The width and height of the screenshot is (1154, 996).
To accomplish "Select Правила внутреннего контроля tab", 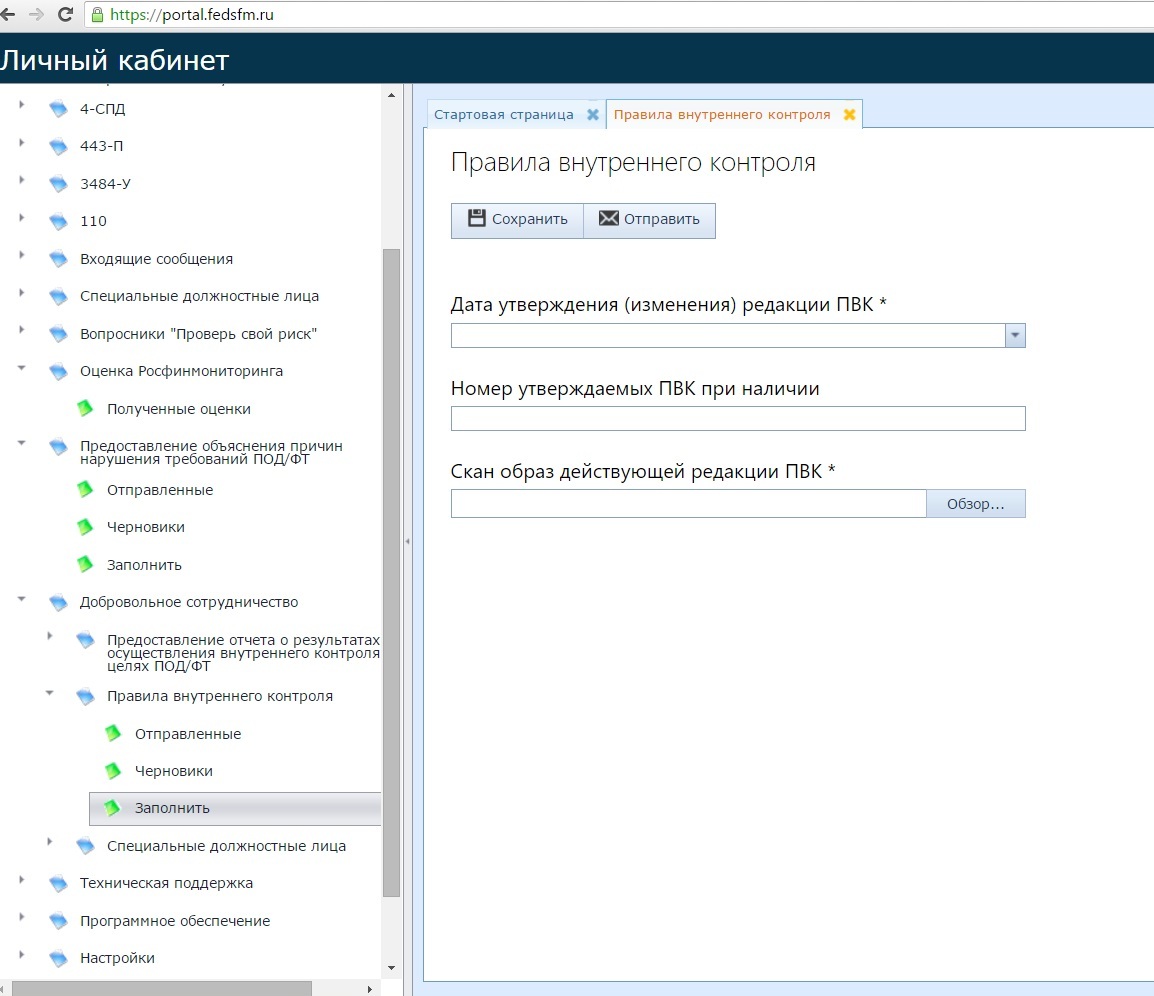I will (722, 115).
